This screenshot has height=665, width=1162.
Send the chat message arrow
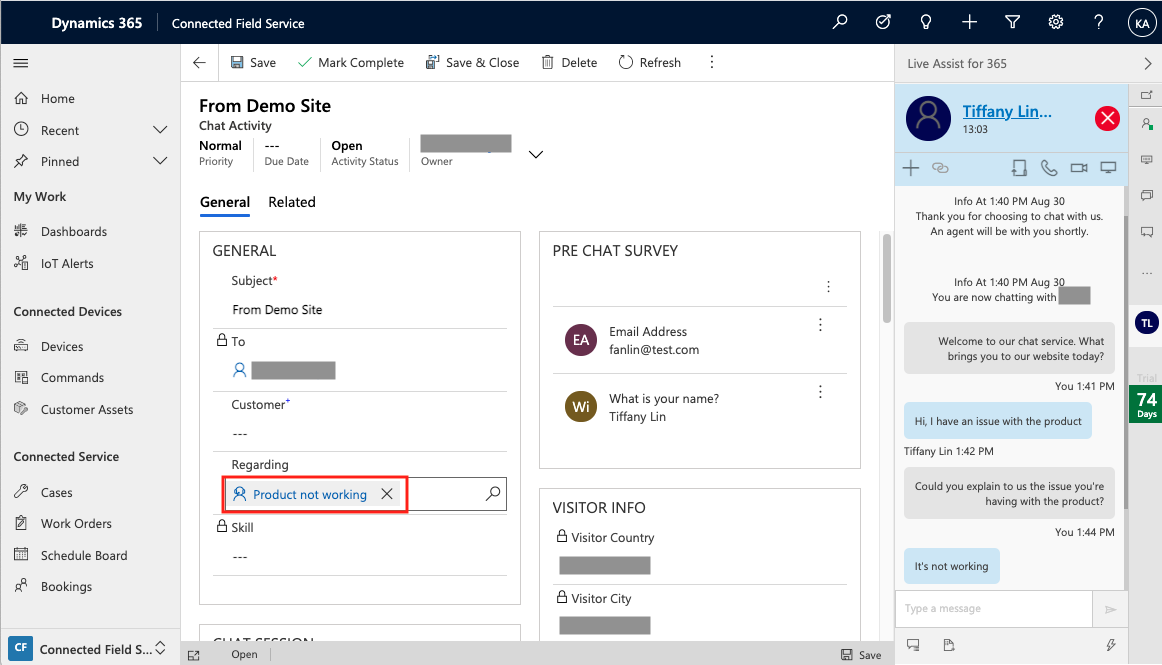pos(1110,609)
